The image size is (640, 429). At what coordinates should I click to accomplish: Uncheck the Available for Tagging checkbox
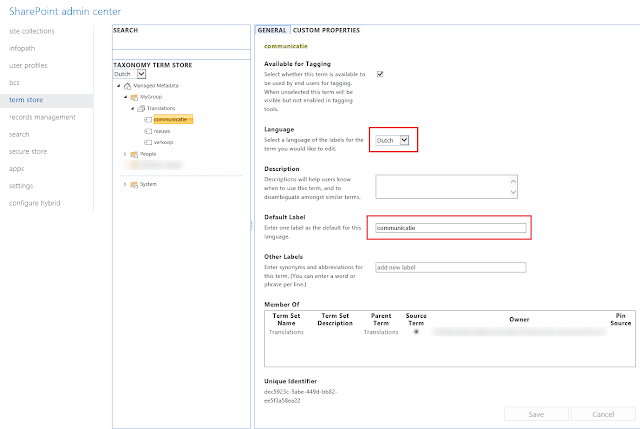point(379,74)
